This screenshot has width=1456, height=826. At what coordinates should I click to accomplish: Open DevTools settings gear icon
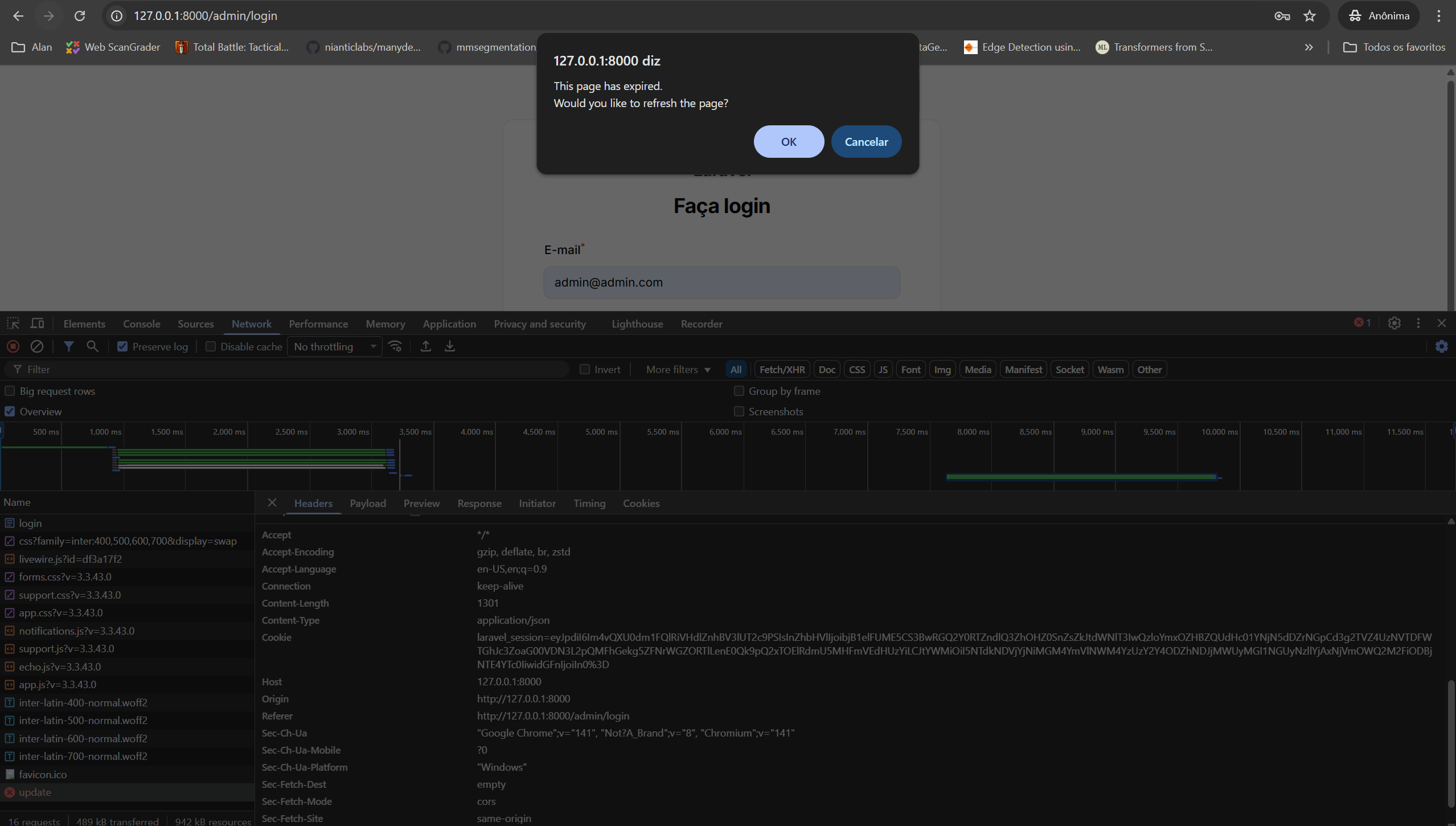tap(1394, 324)
